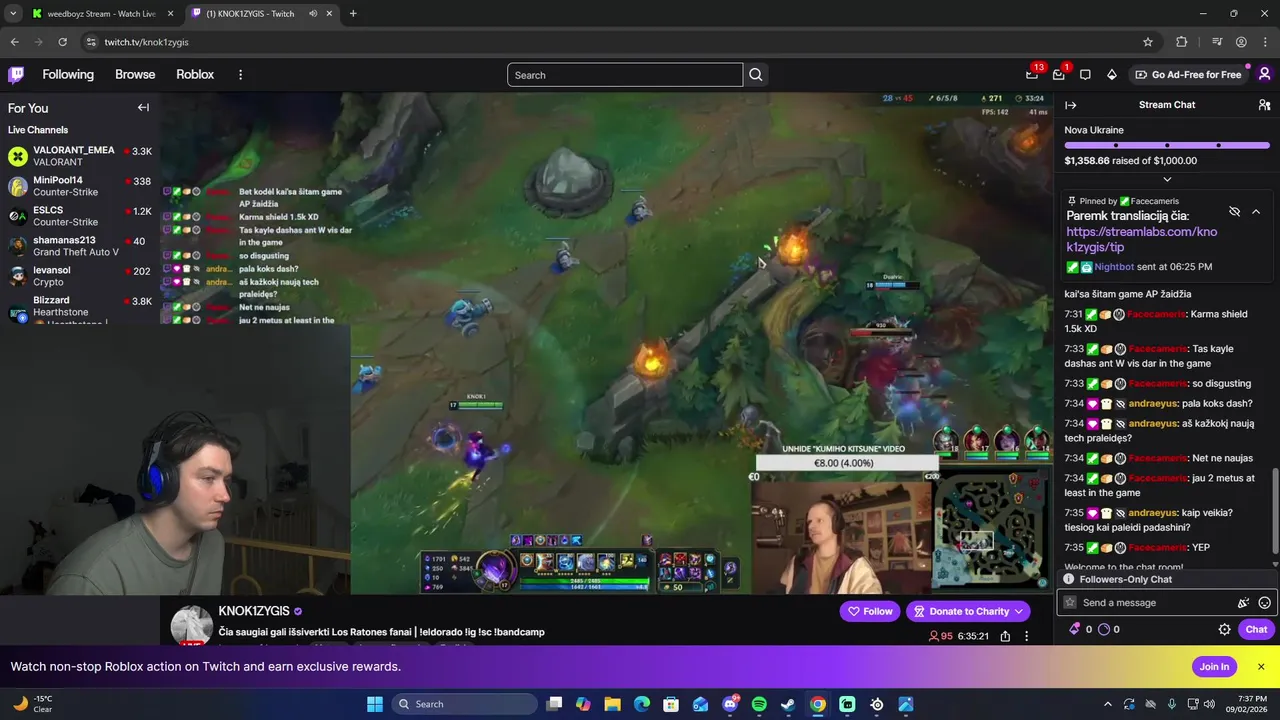Open Spotify from the taskbar
The width and height of the screenshot is (1280, 720).
pos(759,704)
